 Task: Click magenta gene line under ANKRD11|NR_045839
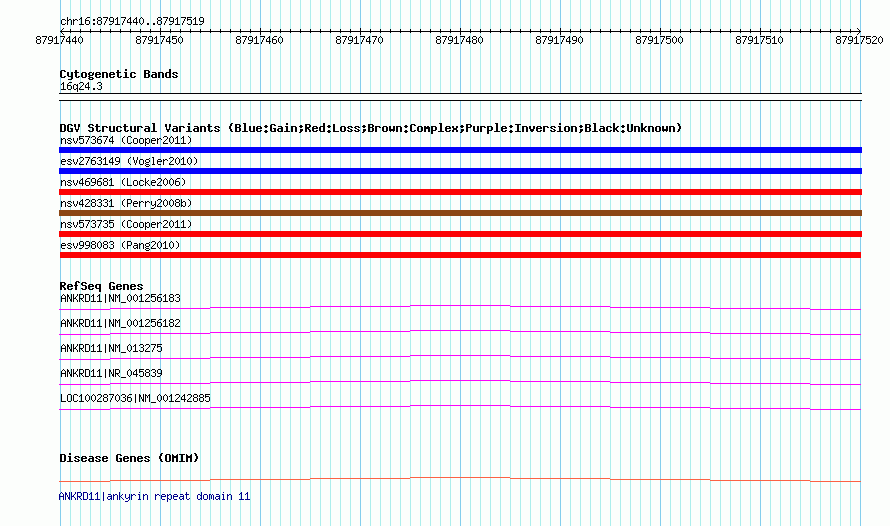click(x=460, y=382)
